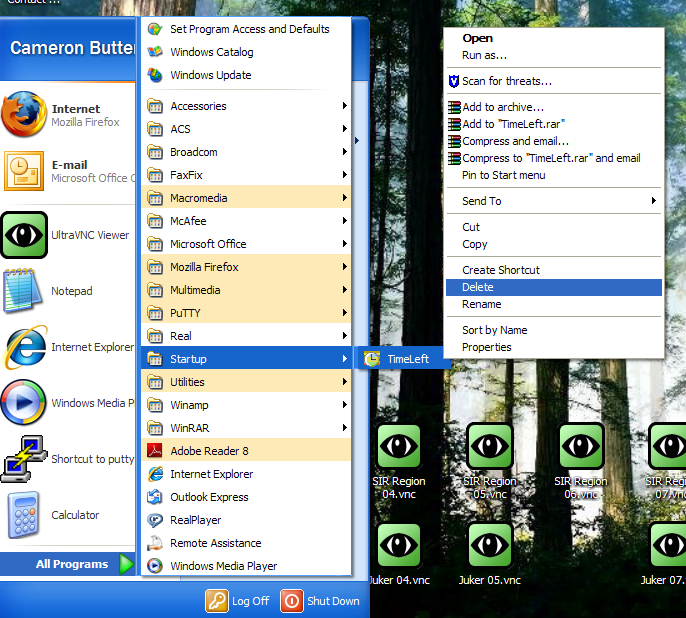Screen dimensions: 686x618
Task: Expand the PuTTY folder submenu
Action: coord(246,313)
